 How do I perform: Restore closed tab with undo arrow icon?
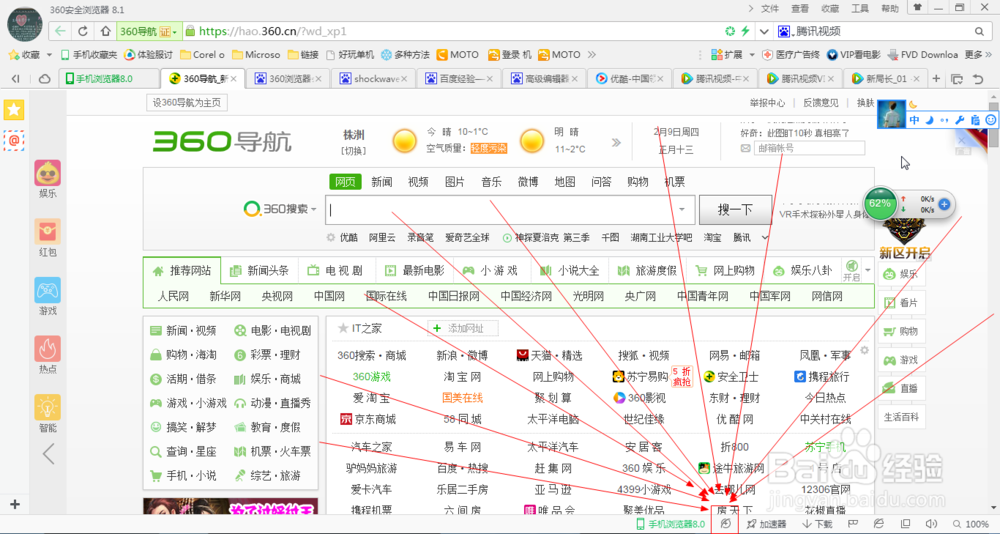point(978,79)
